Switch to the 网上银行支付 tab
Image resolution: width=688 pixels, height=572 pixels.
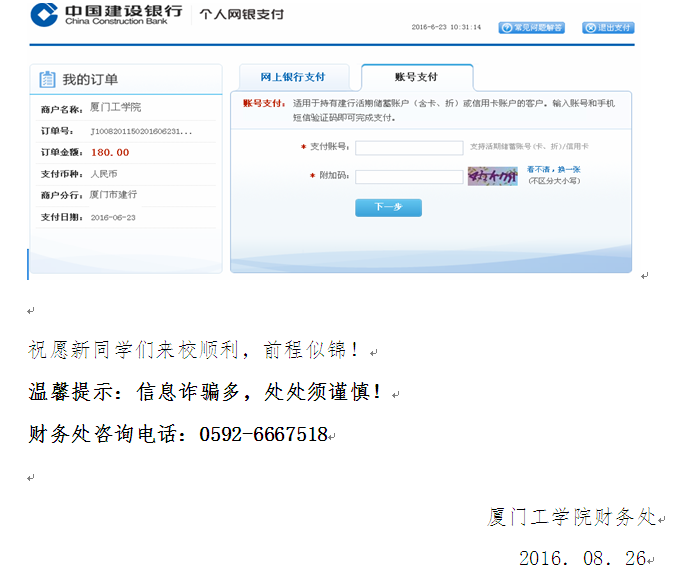(x=293, y=77)
